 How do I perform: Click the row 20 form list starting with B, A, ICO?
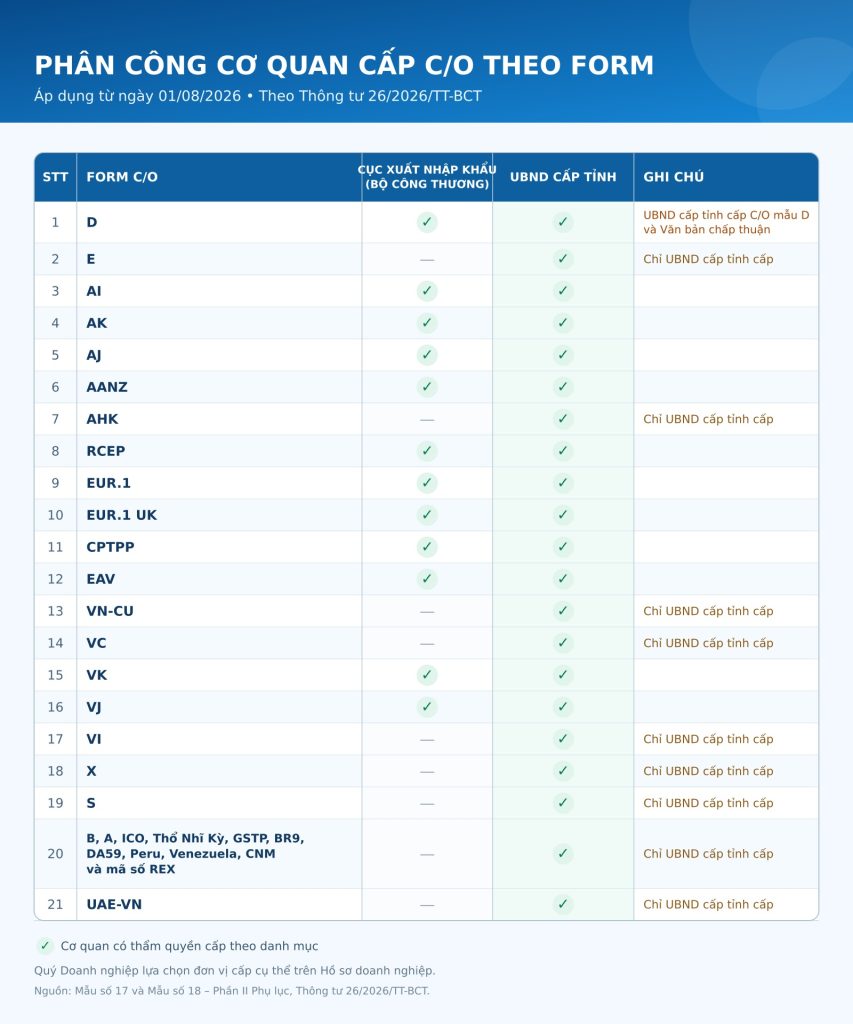click(195, 854)
